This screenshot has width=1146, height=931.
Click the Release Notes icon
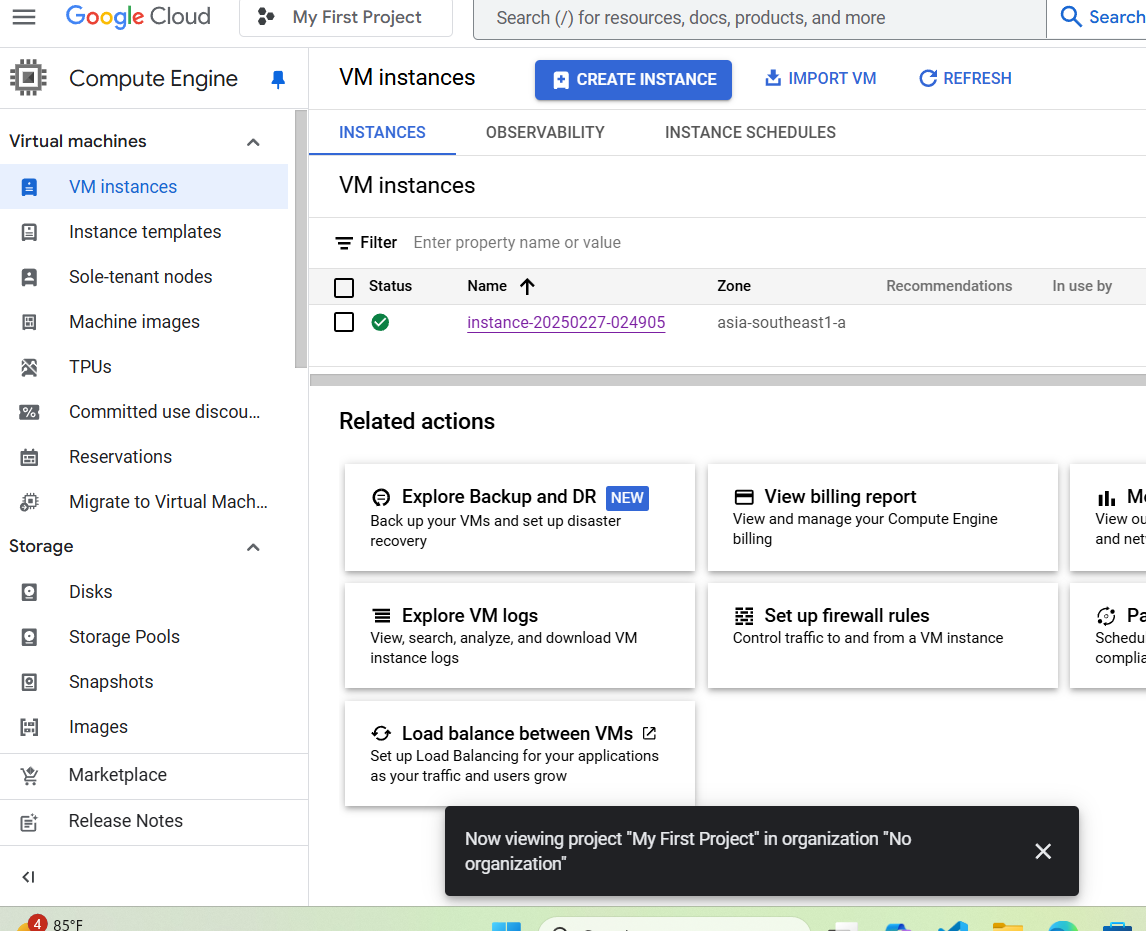pos(29,822)
